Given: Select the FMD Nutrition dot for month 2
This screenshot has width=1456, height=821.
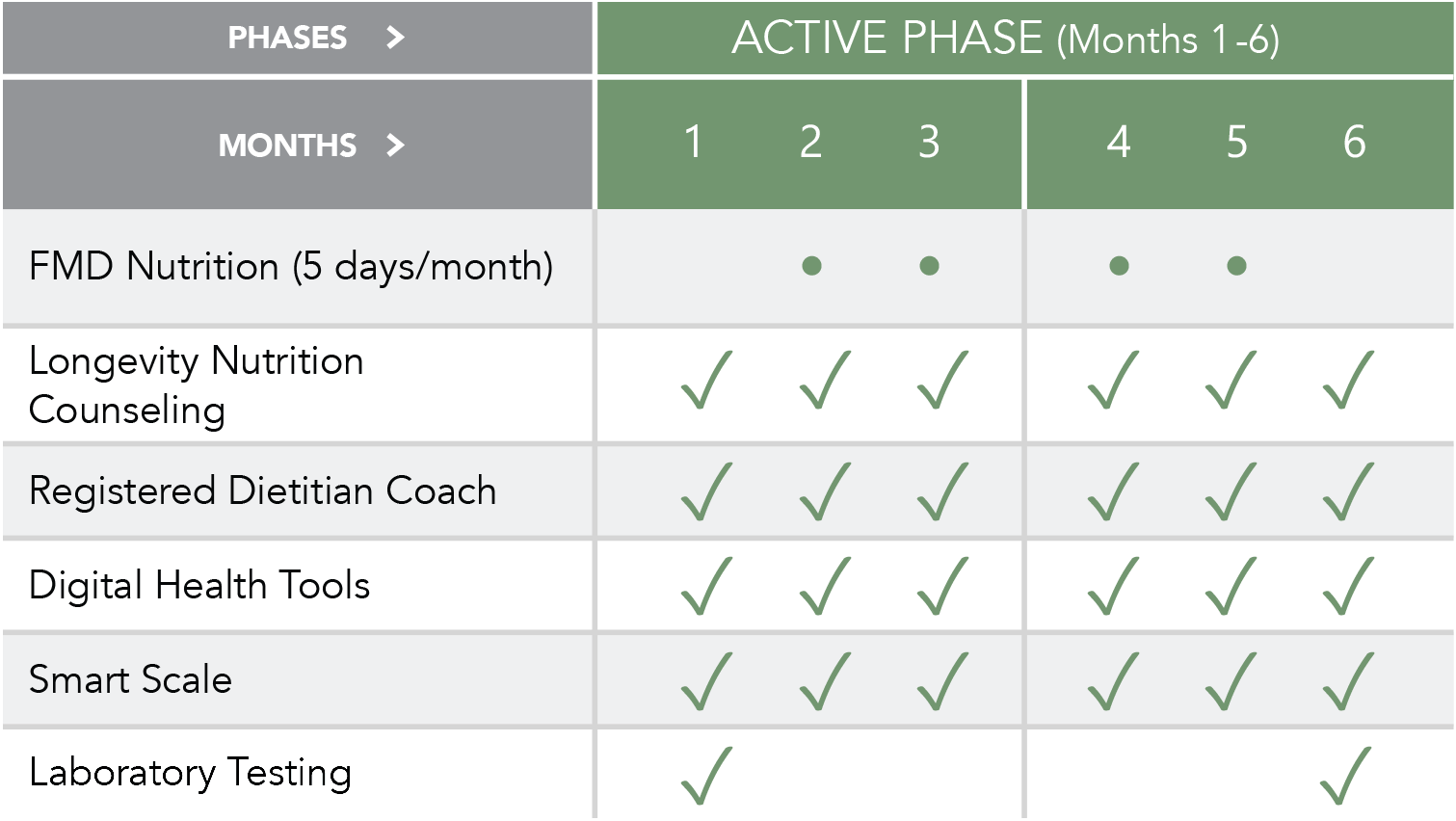Looking at the screenshot, I should pyautogui.click(x=811, y=266).
